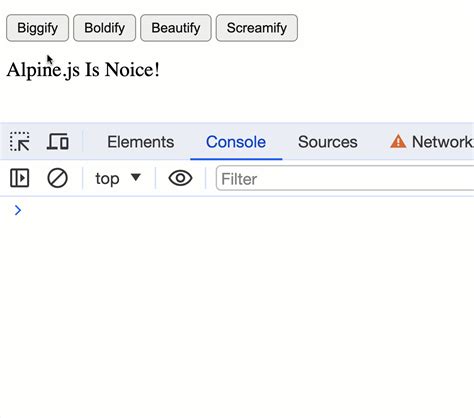This screenshot has height=418, width=474.
Task: Switch to the Console tab
Action: click(x=236, y=142)
